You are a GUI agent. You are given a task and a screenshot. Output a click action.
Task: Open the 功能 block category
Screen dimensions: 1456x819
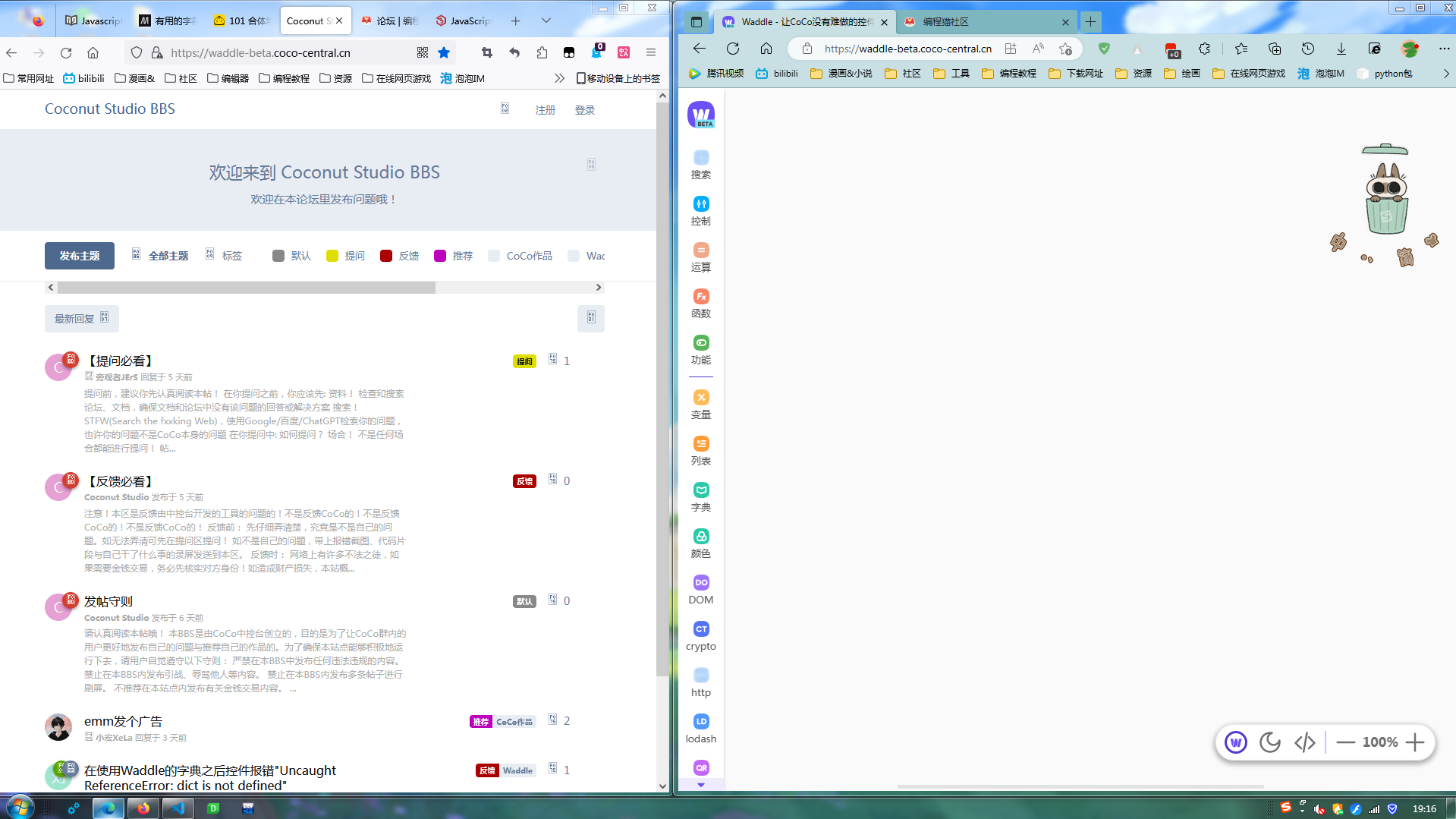(701, 350)
